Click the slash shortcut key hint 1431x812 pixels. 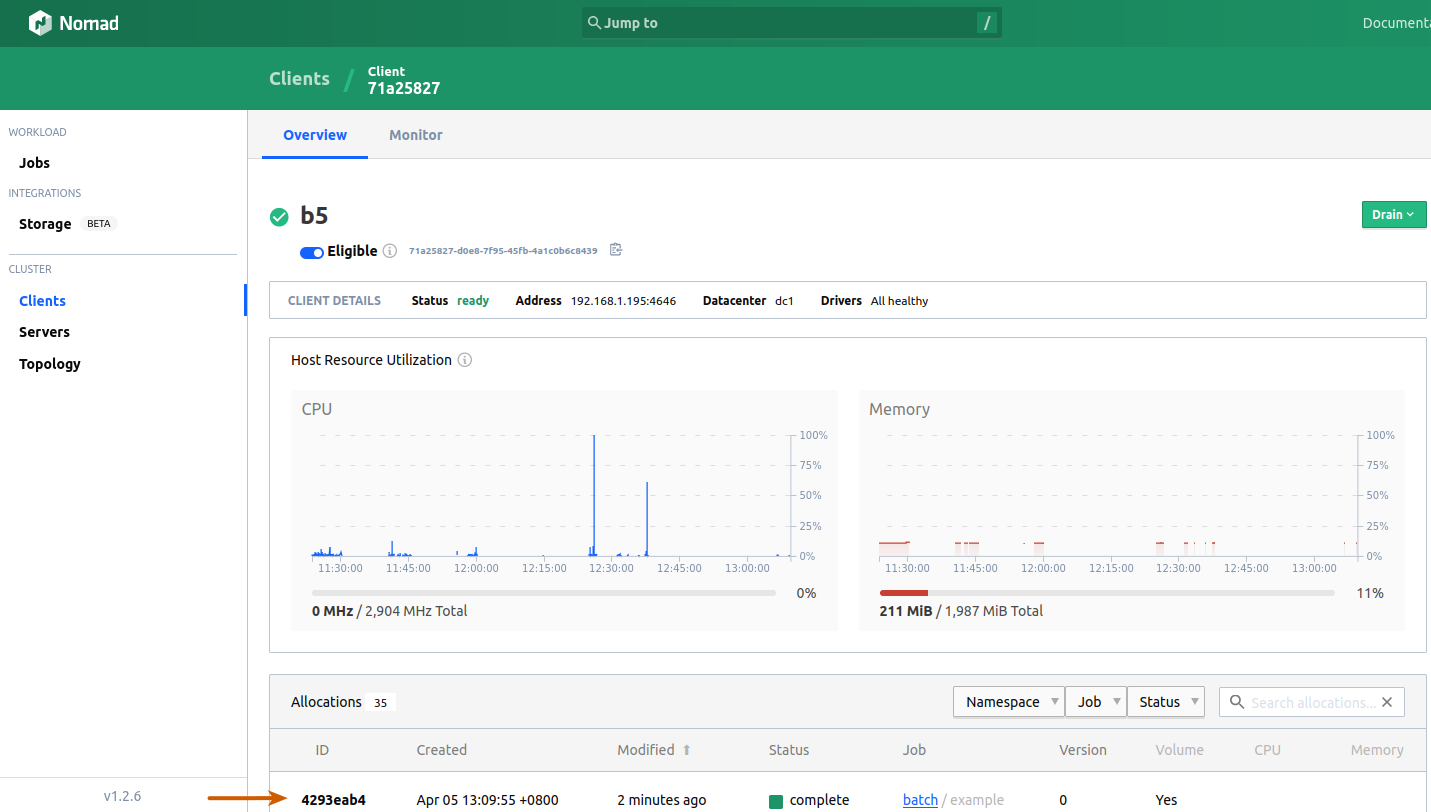click(987, 23)
